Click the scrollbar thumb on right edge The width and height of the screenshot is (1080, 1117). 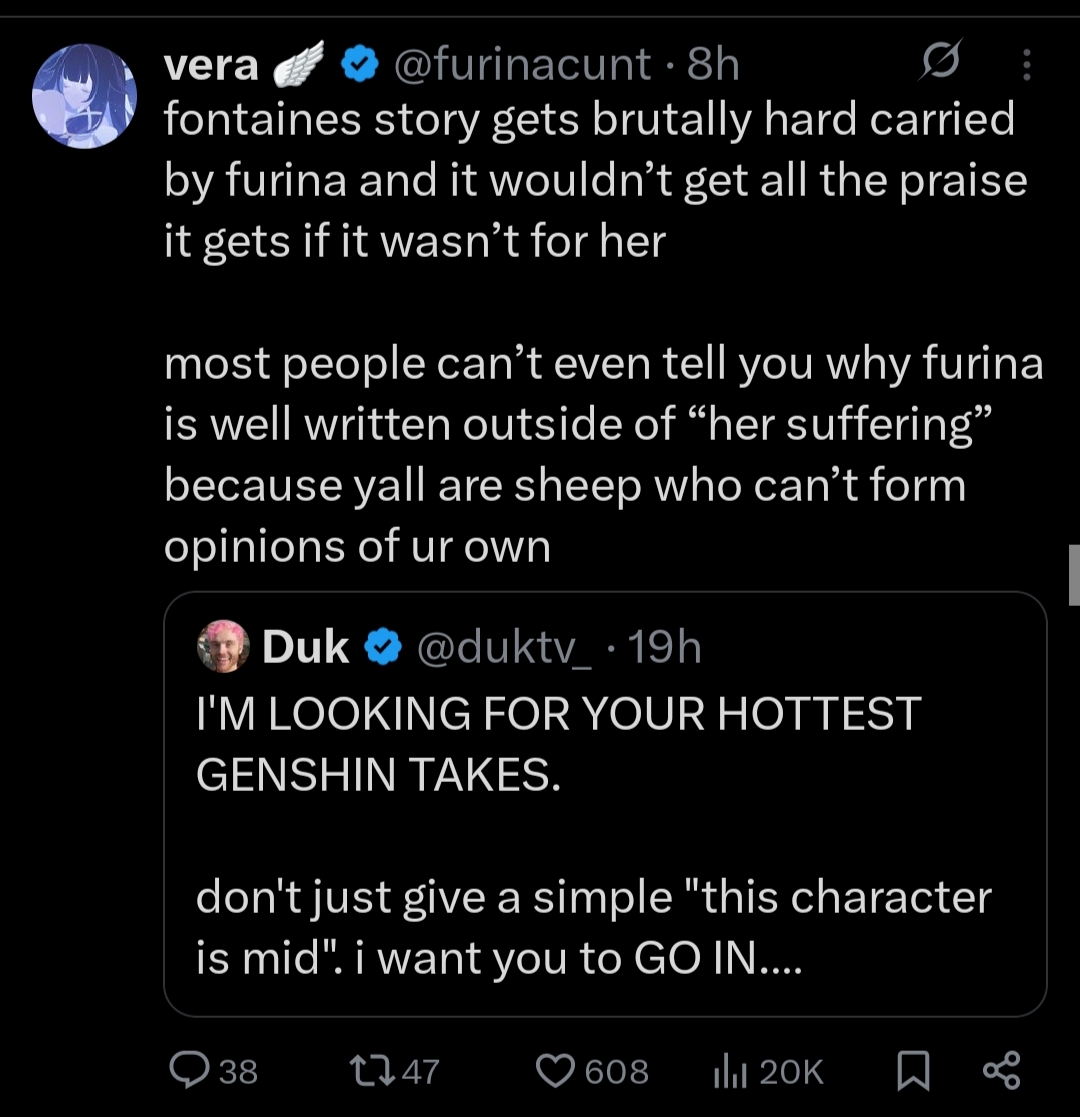point(1074,574)
